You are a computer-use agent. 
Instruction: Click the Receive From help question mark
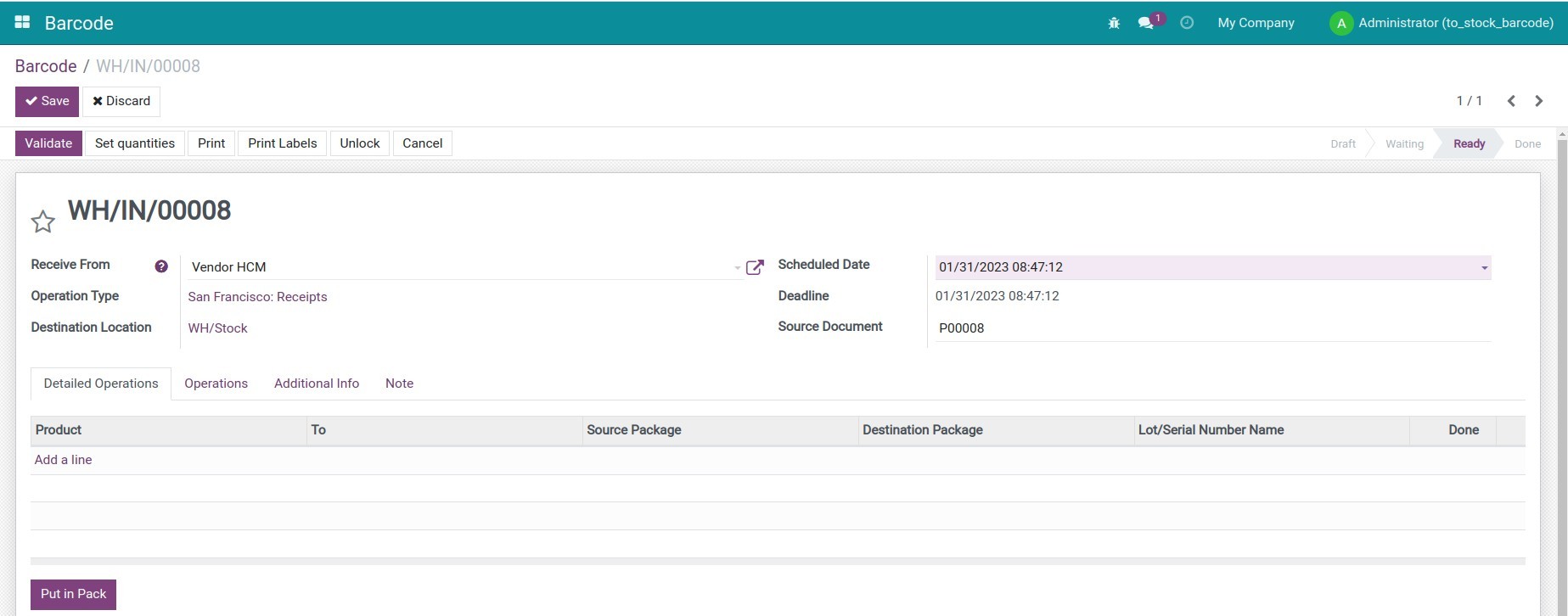pos(161,266)
